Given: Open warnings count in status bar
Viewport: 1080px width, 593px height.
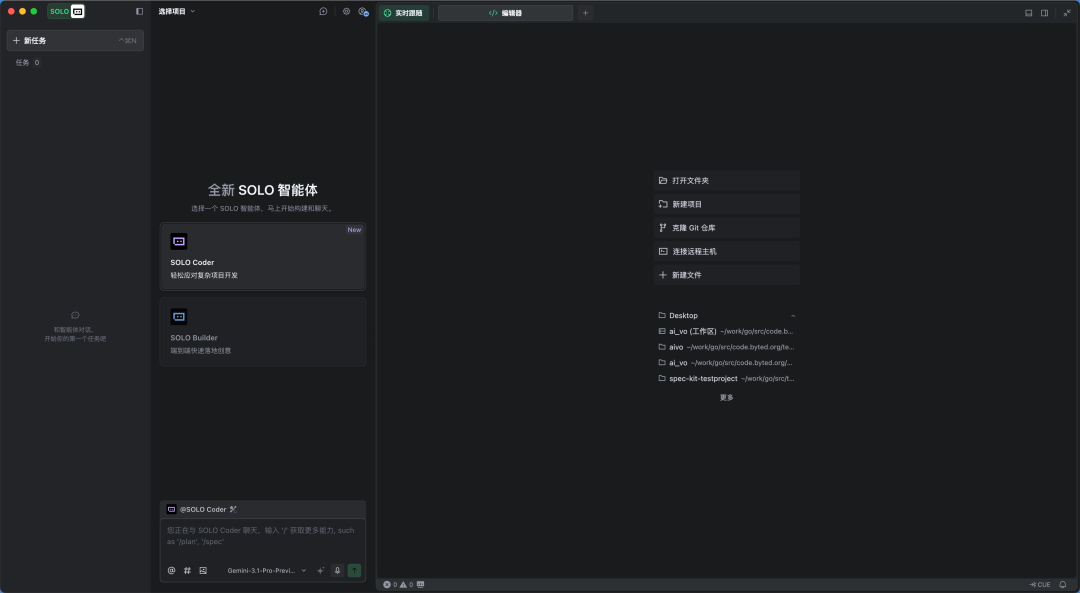Looking at the screenshot, I should coord(406,585).
